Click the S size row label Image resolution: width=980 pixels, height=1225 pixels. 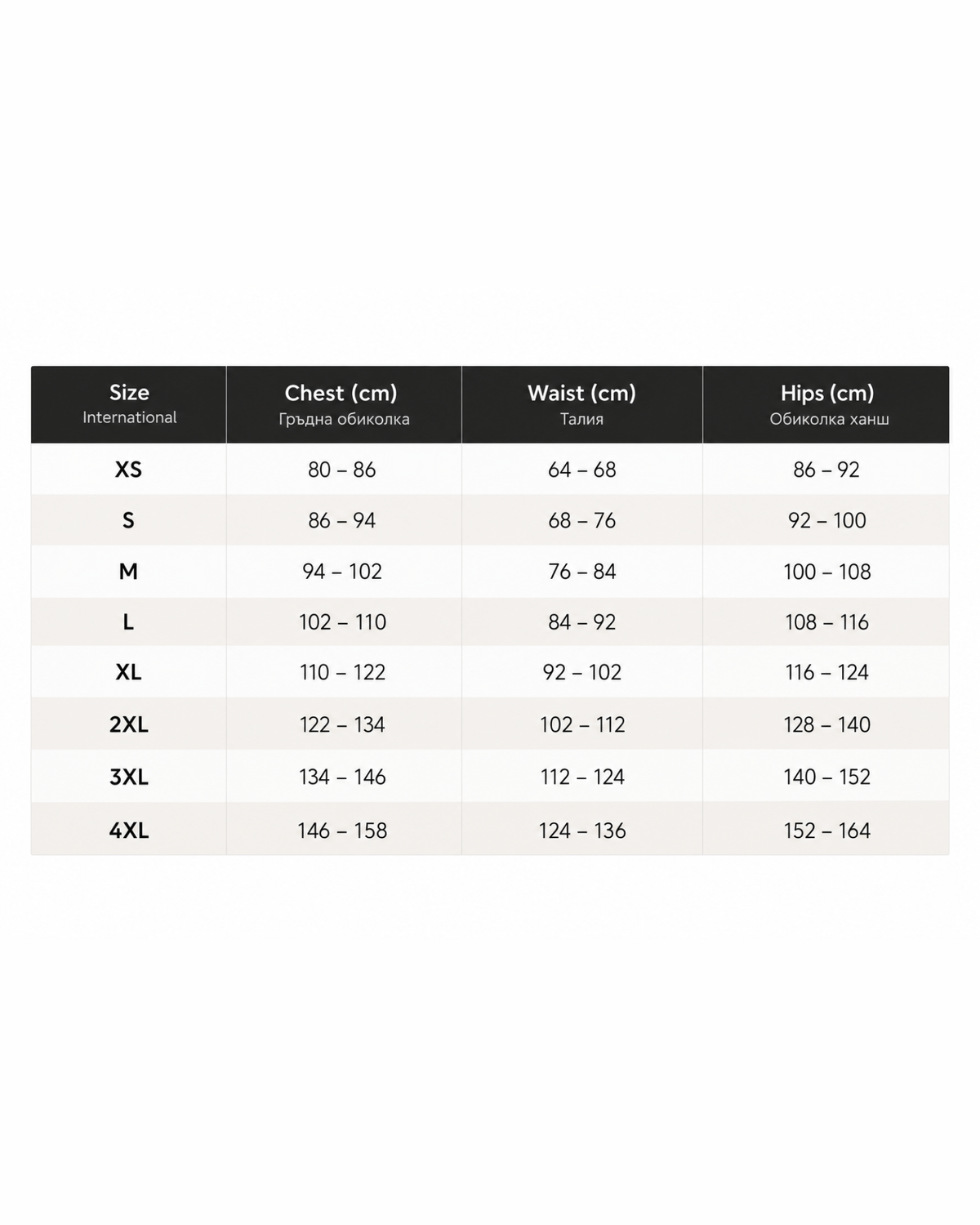pos(128,520)
